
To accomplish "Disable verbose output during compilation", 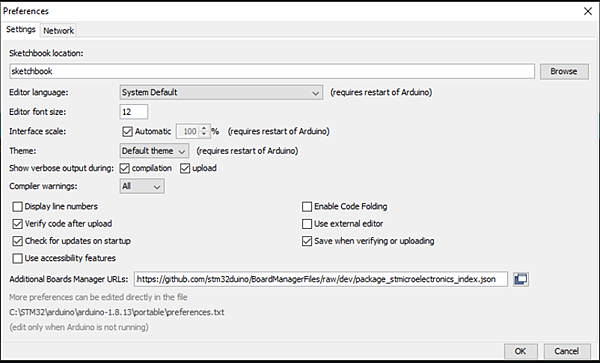I will (125, 168).
